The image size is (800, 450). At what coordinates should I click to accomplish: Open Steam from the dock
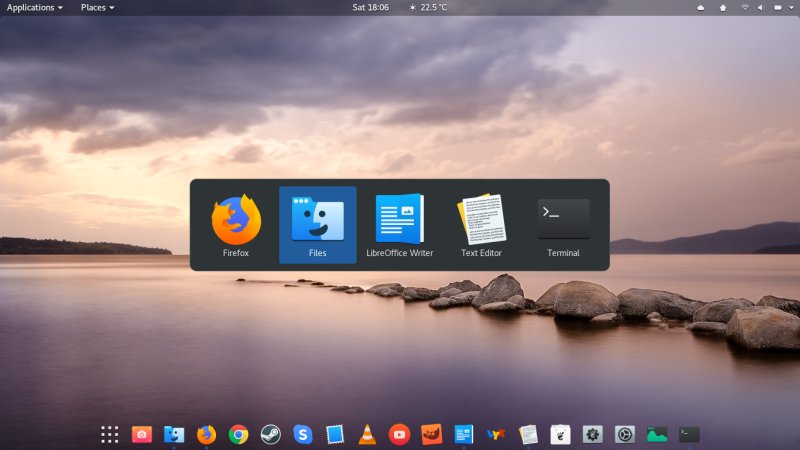(270, 434)
